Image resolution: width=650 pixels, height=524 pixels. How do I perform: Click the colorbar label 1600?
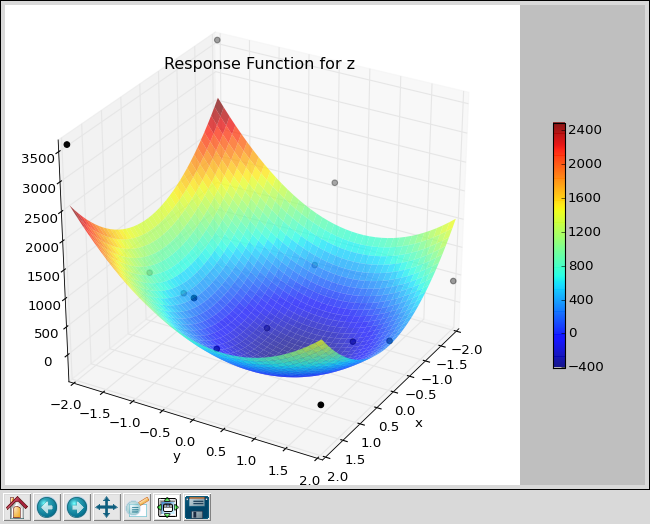(x=585, y=197)
